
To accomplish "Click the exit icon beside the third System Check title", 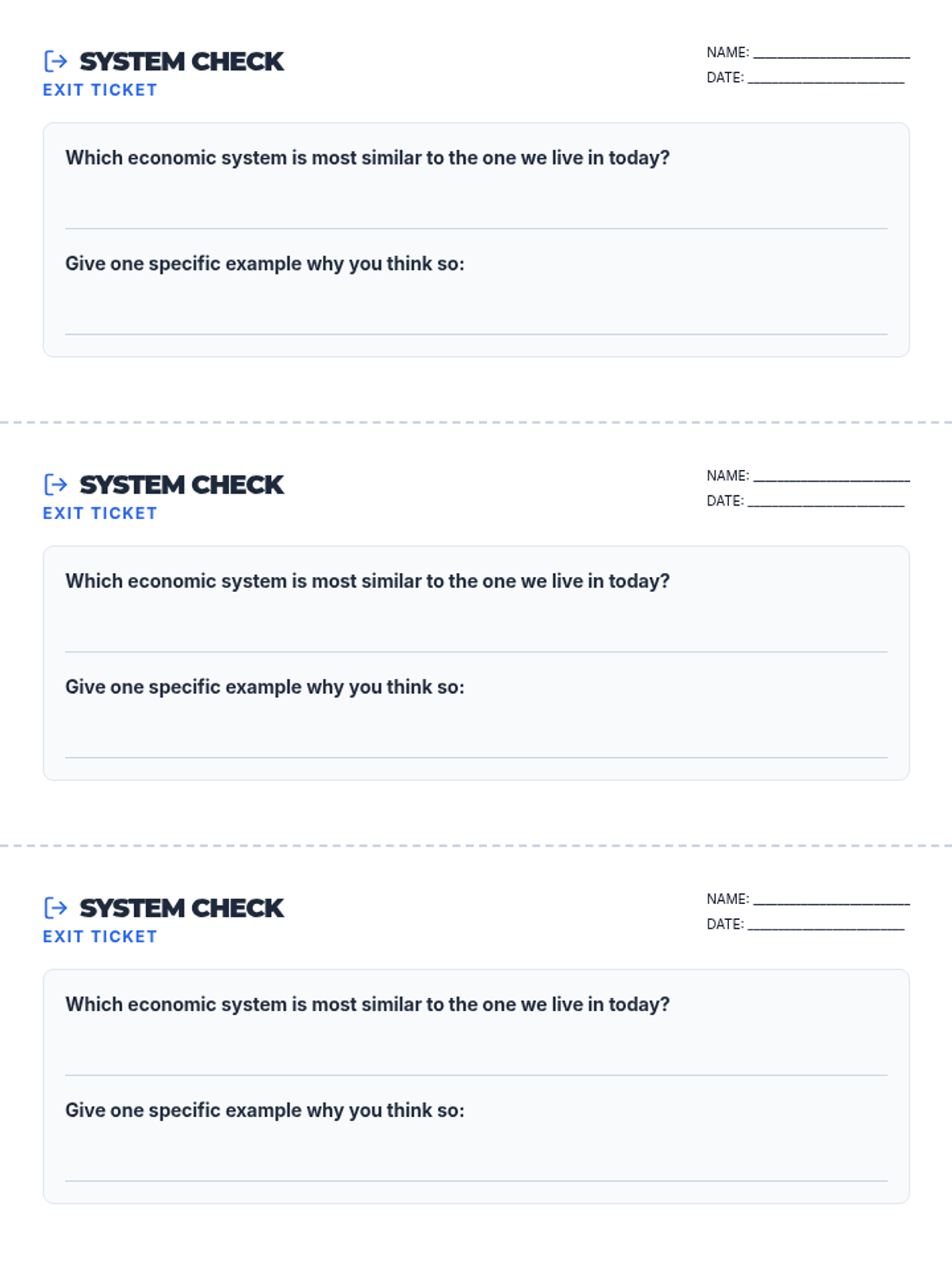I will [x=56, y=907].
